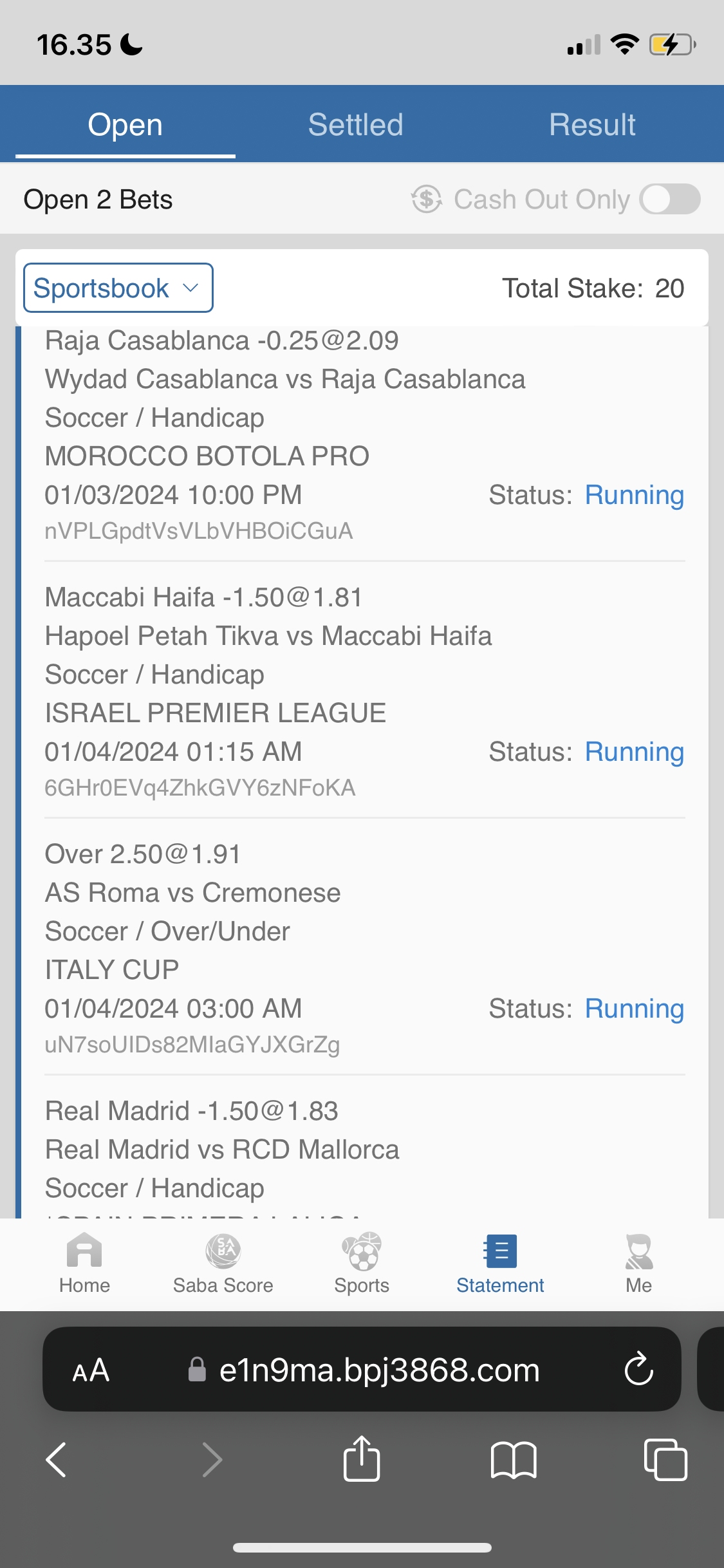Screen dimensions: 724x1568
Task: Open the Me profile icon
Action: click(x=638, y=1252)
